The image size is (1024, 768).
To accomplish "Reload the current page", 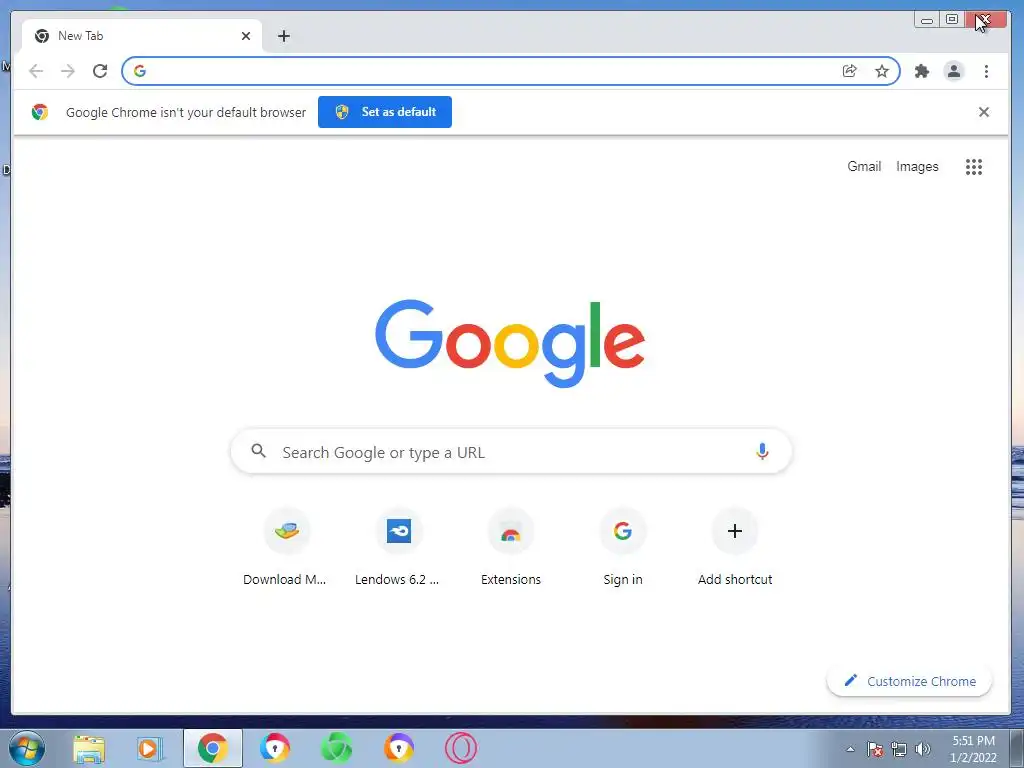I will coord(100,71).
